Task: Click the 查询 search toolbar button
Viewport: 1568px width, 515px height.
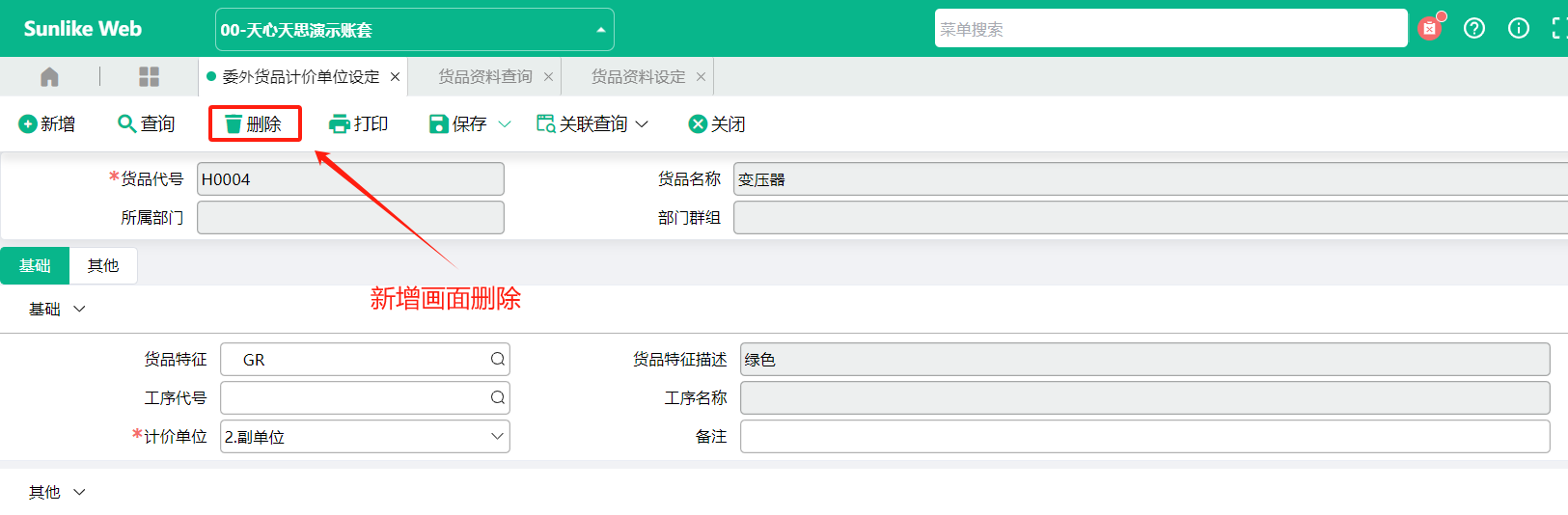Action: 147,123
